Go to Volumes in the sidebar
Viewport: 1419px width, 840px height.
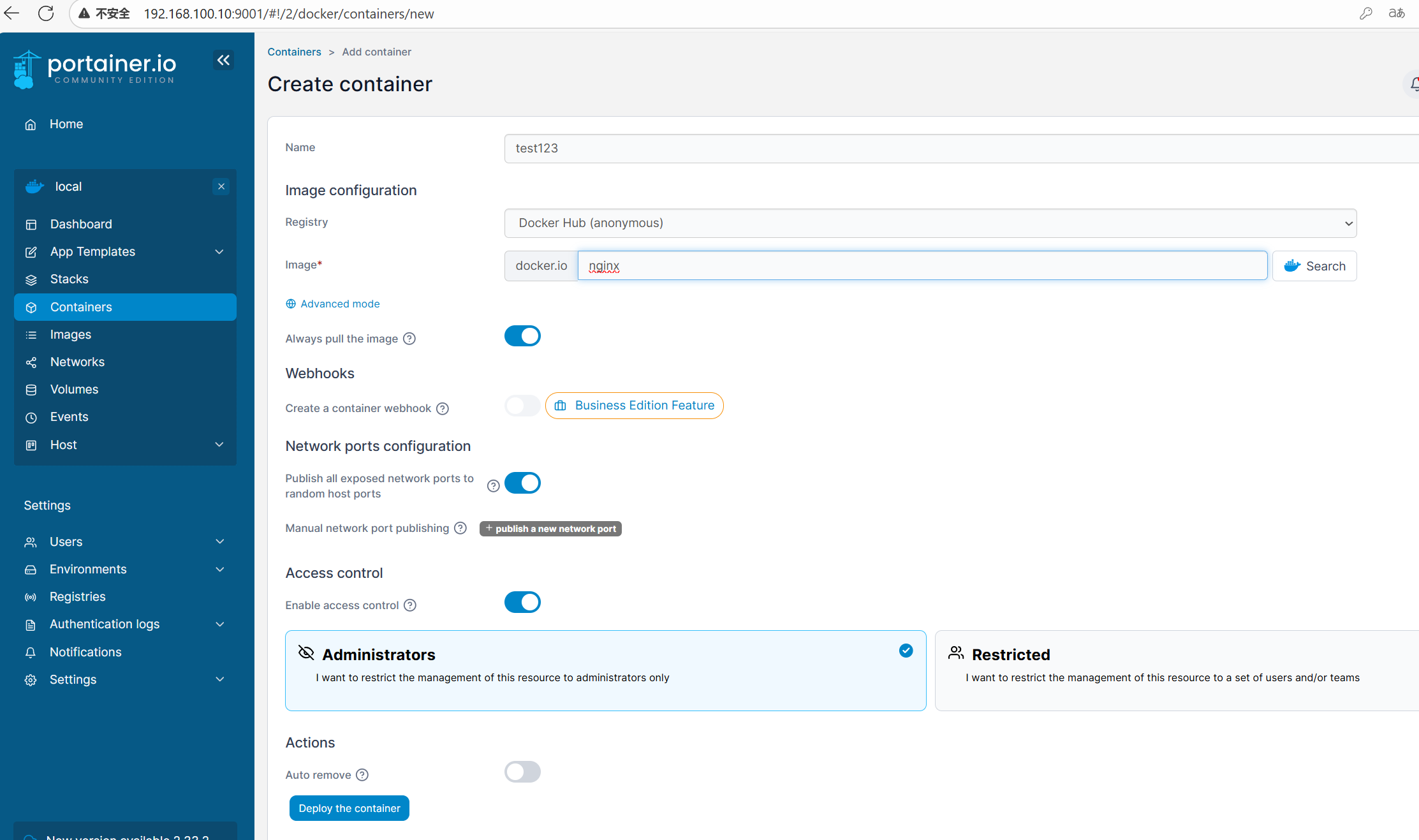[x=74, y=390]
